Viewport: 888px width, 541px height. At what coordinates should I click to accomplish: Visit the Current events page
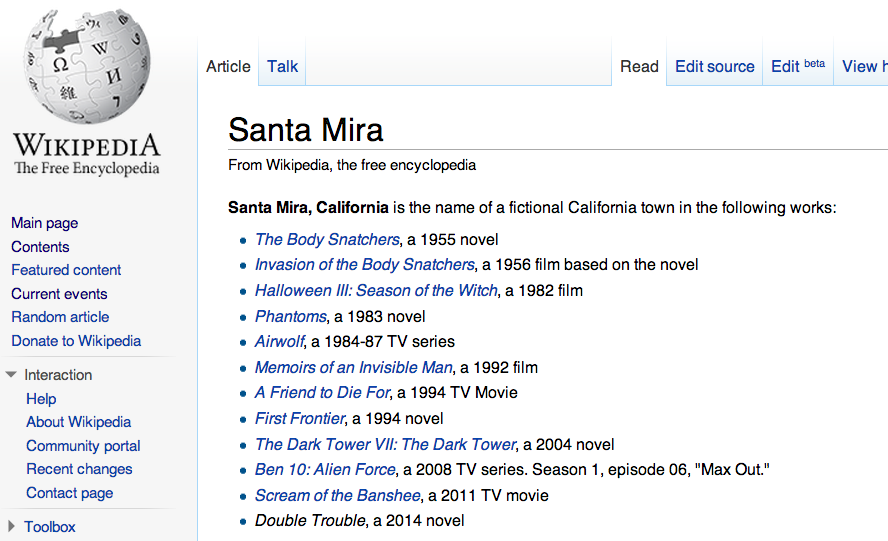tap(59, 294)
